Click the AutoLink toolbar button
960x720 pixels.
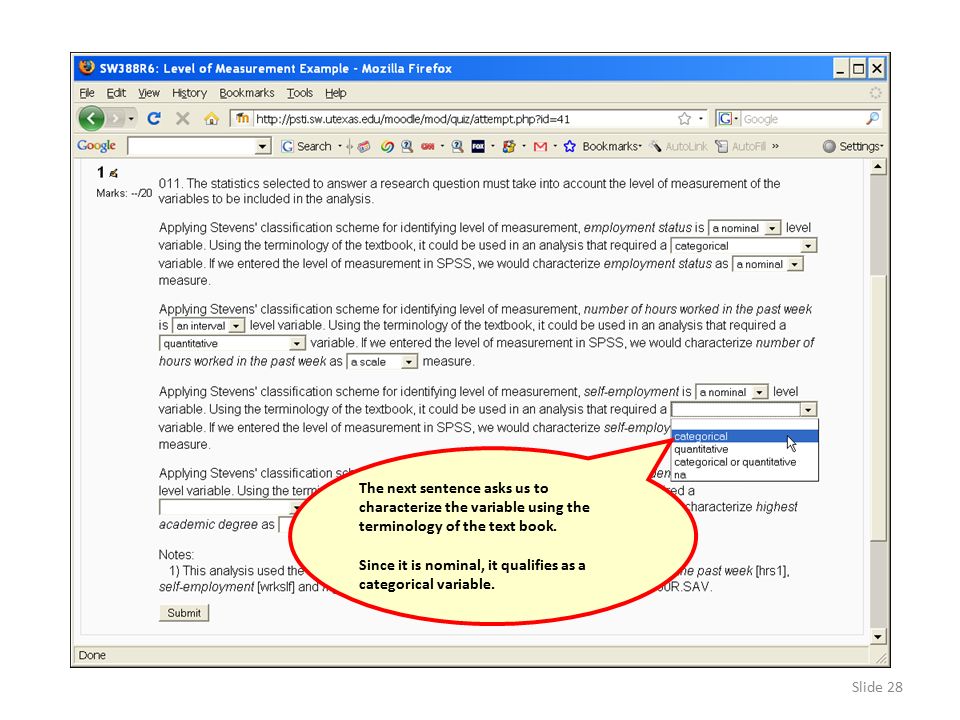(x=678, y=146)
